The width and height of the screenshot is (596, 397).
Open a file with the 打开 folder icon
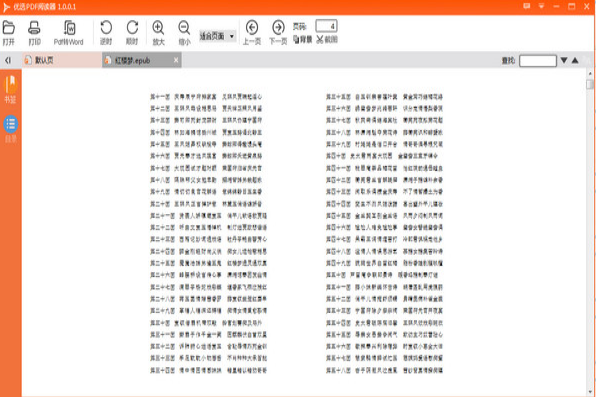point(9,33)
